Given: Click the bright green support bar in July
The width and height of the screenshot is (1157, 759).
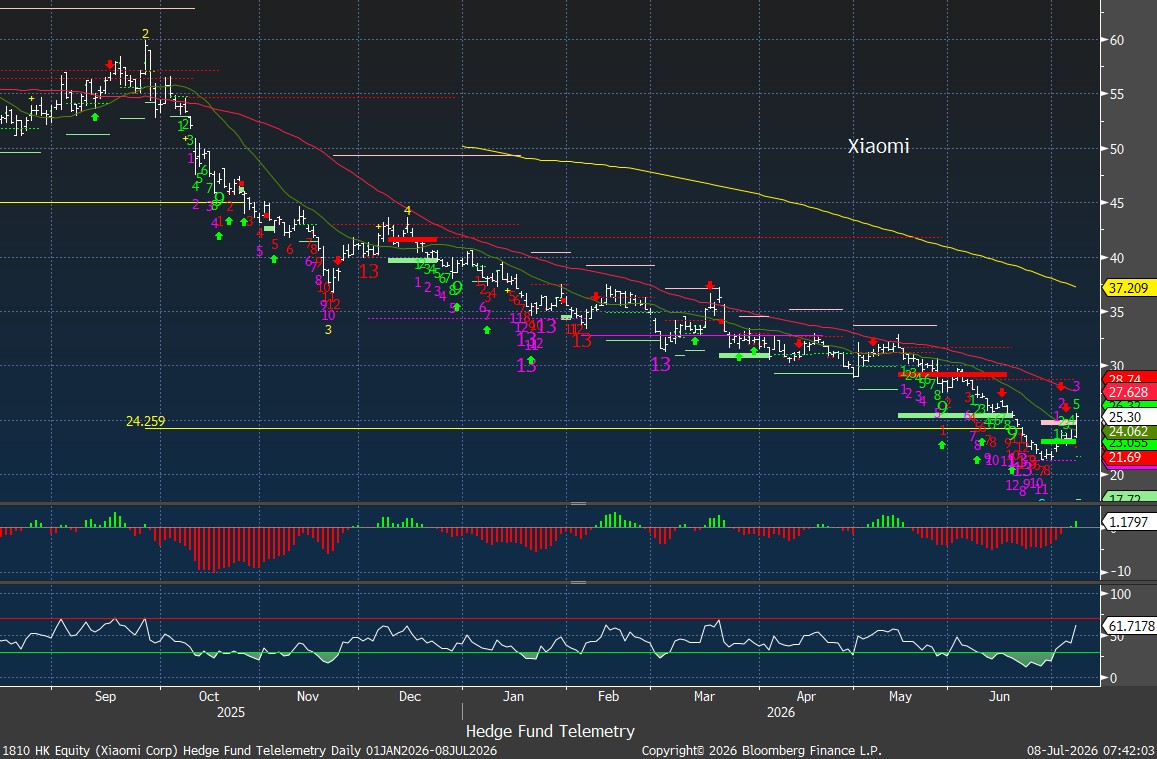Looking at the screenshot, I should coord(1058,441).
